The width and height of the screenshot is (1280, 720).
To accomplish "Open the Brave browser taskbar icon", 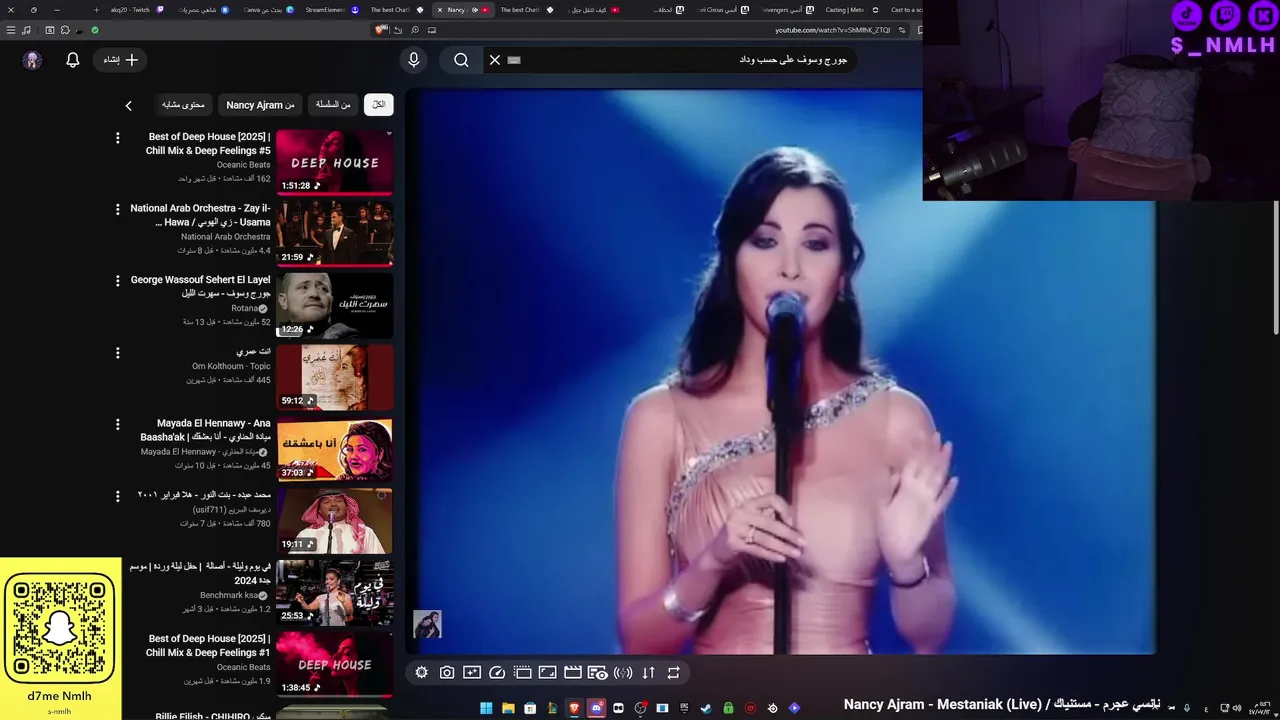I will point(574,708).
